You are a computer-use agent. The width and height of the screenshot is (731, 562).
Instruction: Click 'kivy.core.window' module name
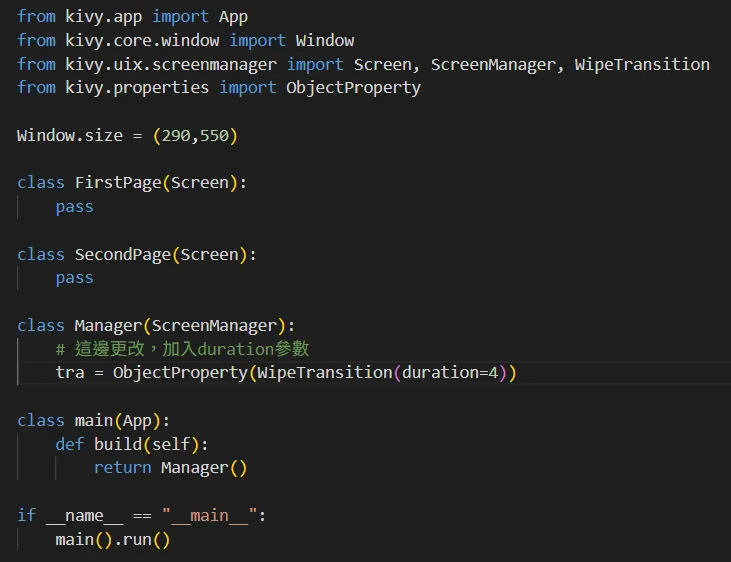point(142,41)
